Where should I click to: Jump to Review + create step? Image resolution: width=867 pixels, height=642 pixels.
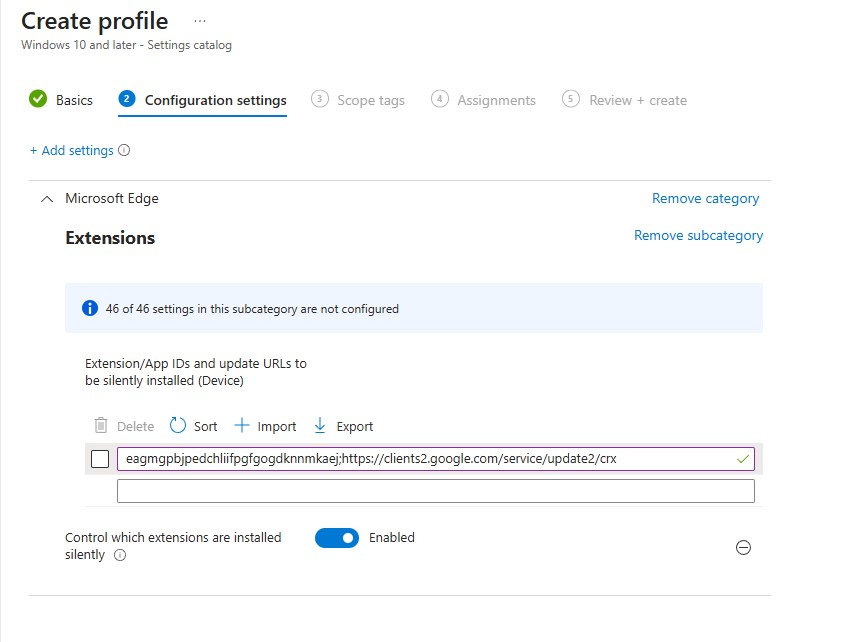tap(625, 100)
